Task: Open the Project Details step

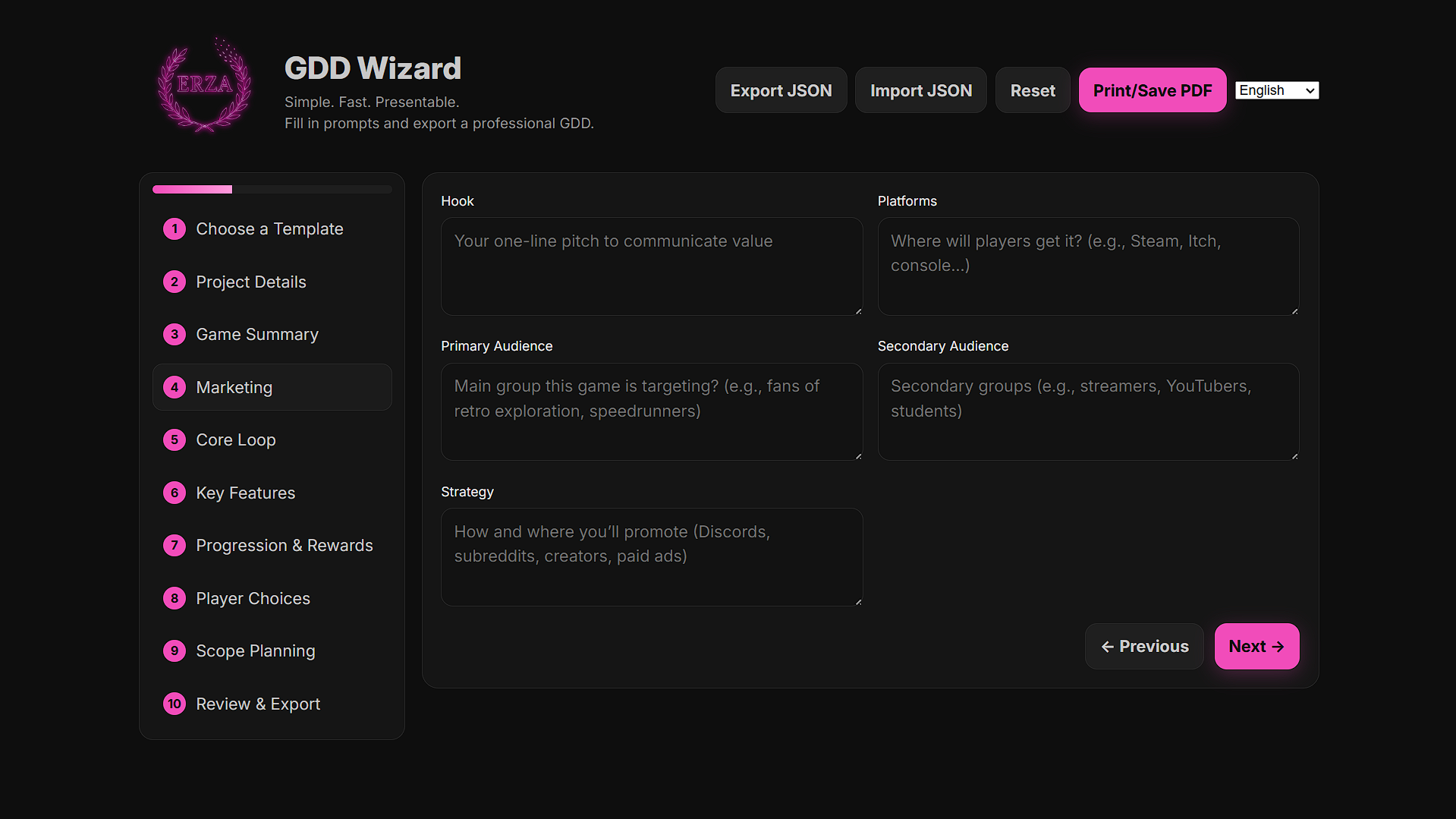Action: pos(251,282)
